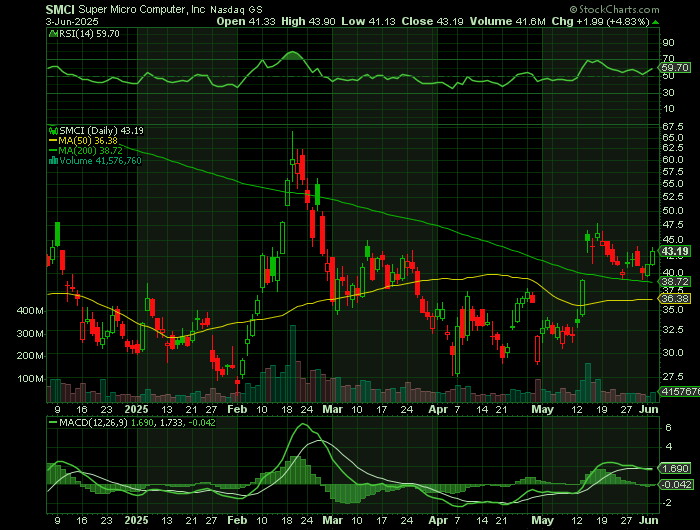Click the 67.5 price axis label
Screen dimensions: 700x530
[x=673, y=127]
